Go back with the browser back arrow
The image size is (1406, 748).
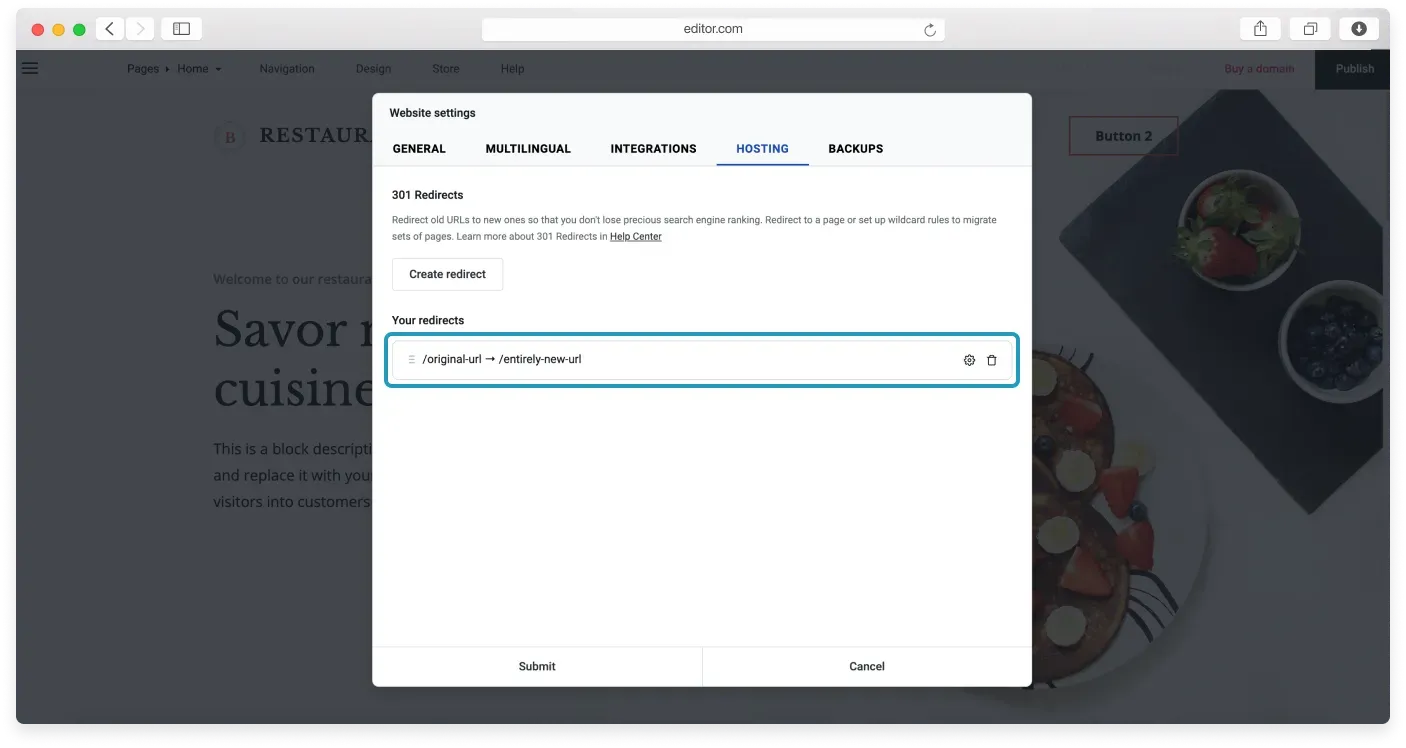click(110, 29)
